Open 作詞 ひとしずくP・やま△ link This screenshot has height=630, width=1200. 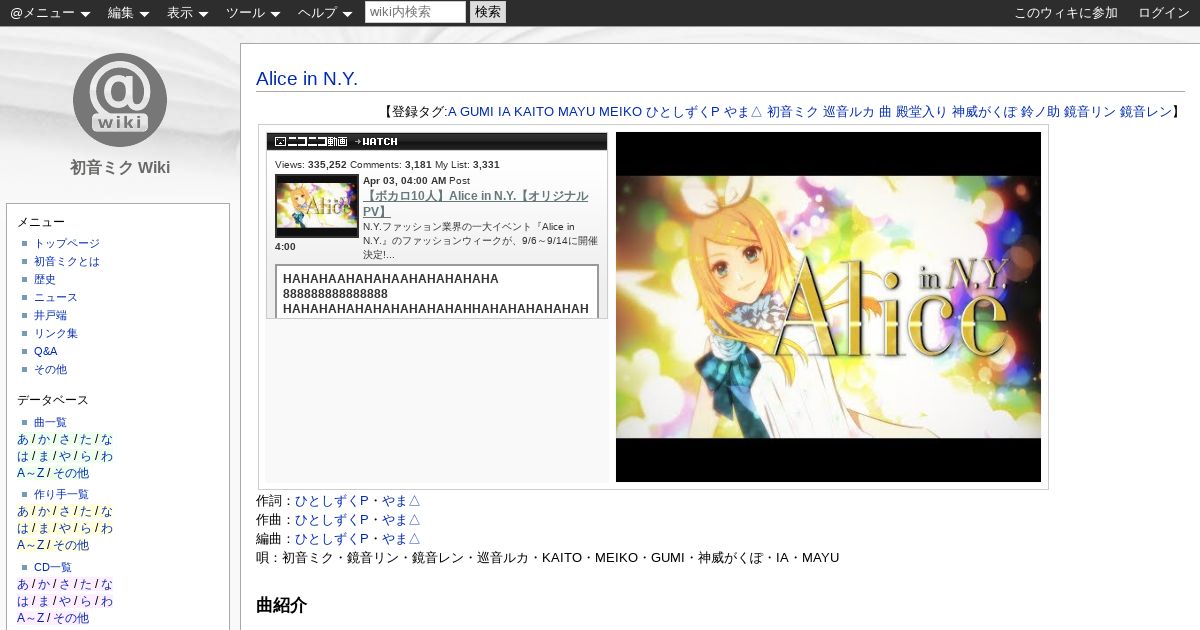[358, 500]
